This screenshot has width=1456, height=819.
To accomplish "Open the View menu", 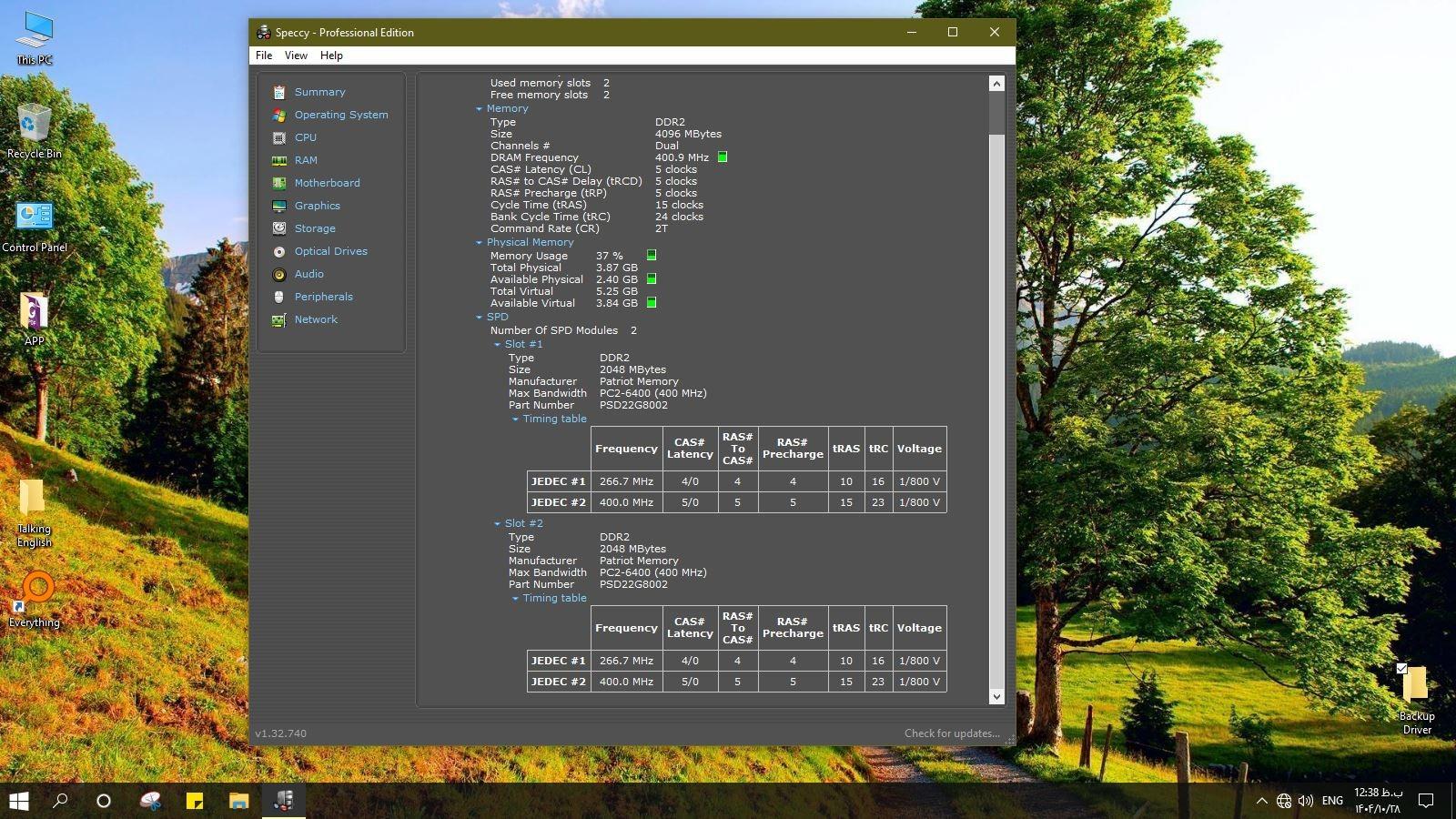I will (x=296, y=56).
